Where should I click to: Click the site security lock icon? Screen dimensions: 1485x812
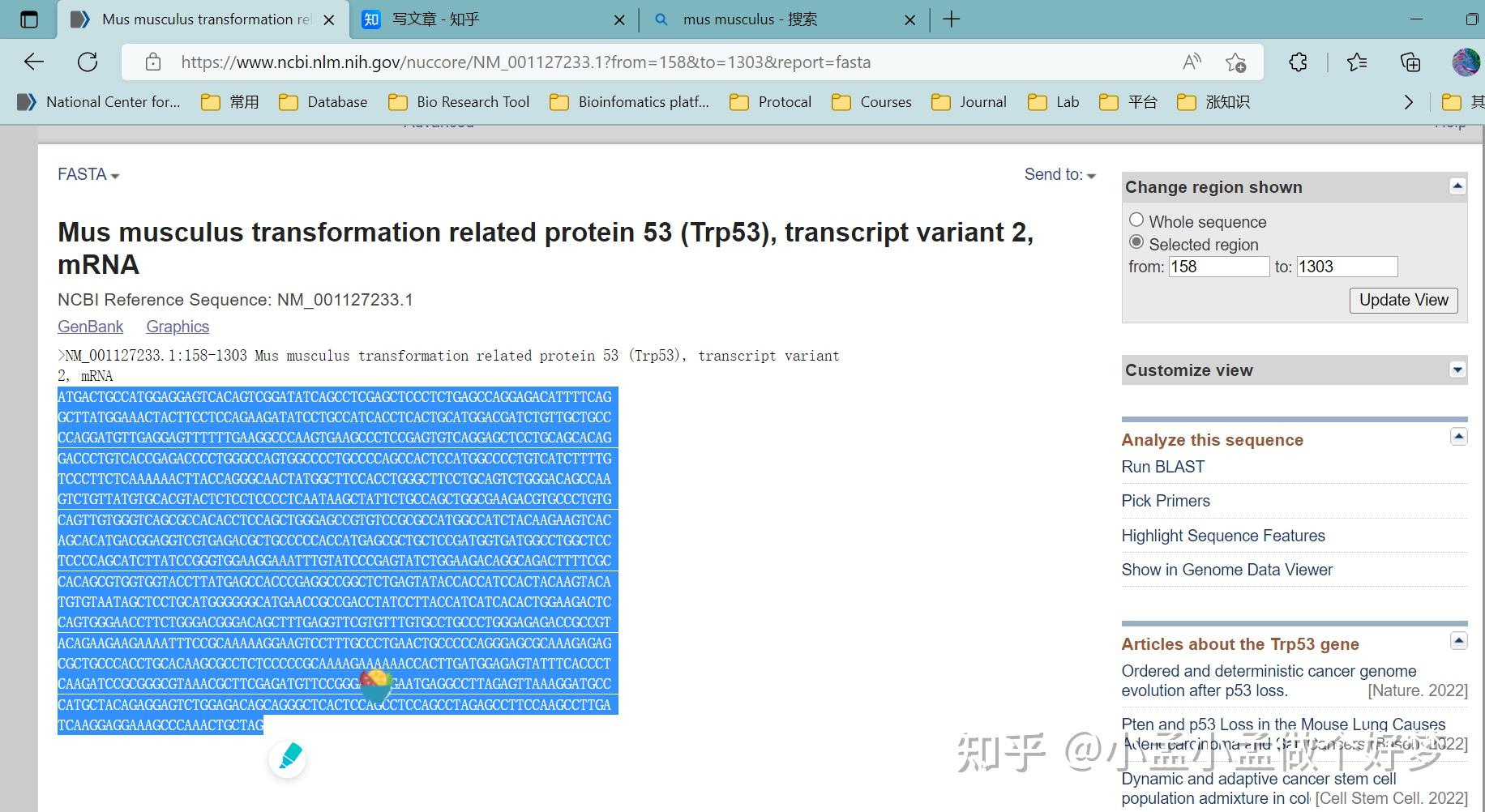(x=152, y=62)
